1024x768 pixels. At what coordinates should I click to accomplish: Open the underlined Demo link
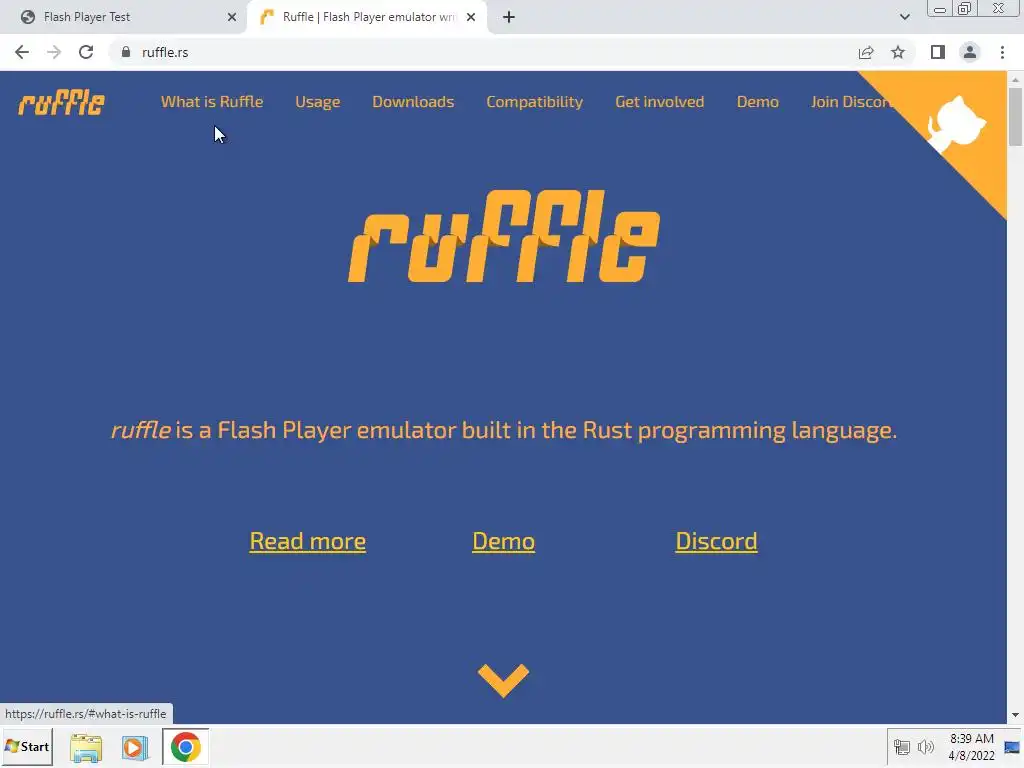tap(504, 541)
